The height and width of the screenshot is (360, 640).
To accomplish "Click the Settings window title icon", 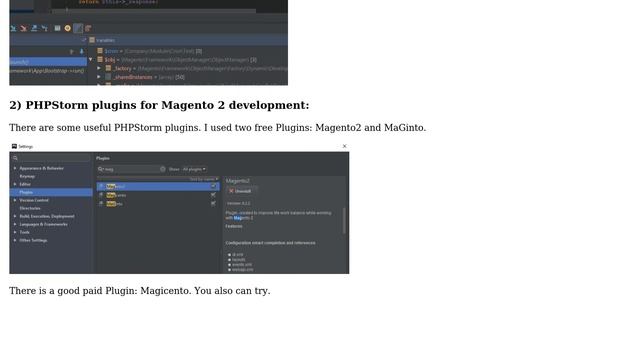I will 14,146.
